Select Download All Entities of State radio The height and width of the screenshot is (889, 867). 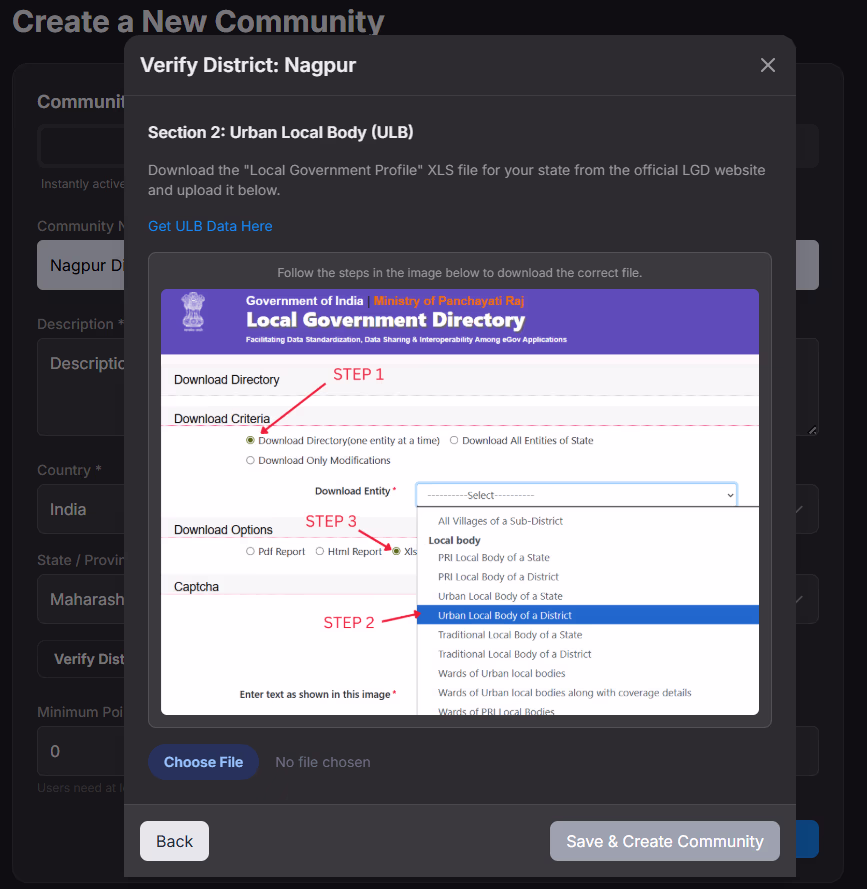(454, 440)
